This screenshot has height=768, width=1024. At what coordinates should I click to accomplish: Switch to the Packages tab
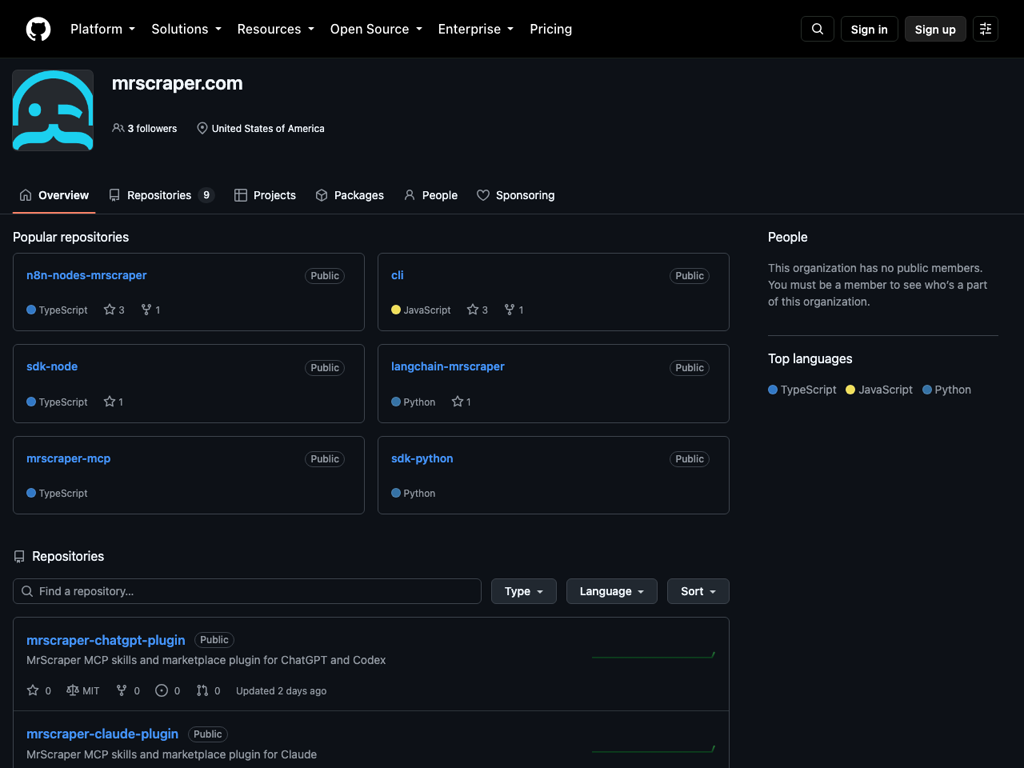point(350,195)
